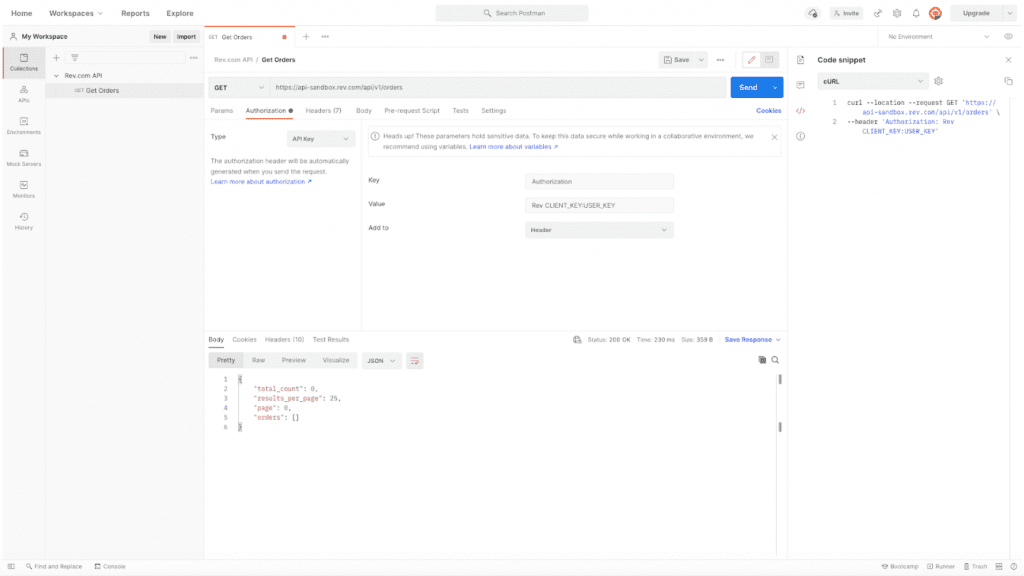Click the Search Postman field
Screen dimensions: 1024x576
pyautogui.click(x=512, y=13)
